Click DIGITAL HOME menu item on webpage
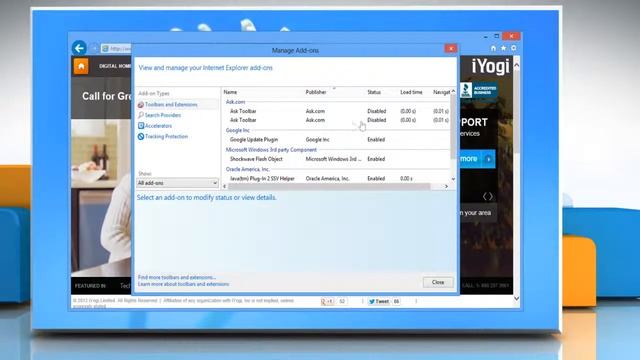Image resolution: width=640 pixels, height=360 pixels. pos(115,66)
